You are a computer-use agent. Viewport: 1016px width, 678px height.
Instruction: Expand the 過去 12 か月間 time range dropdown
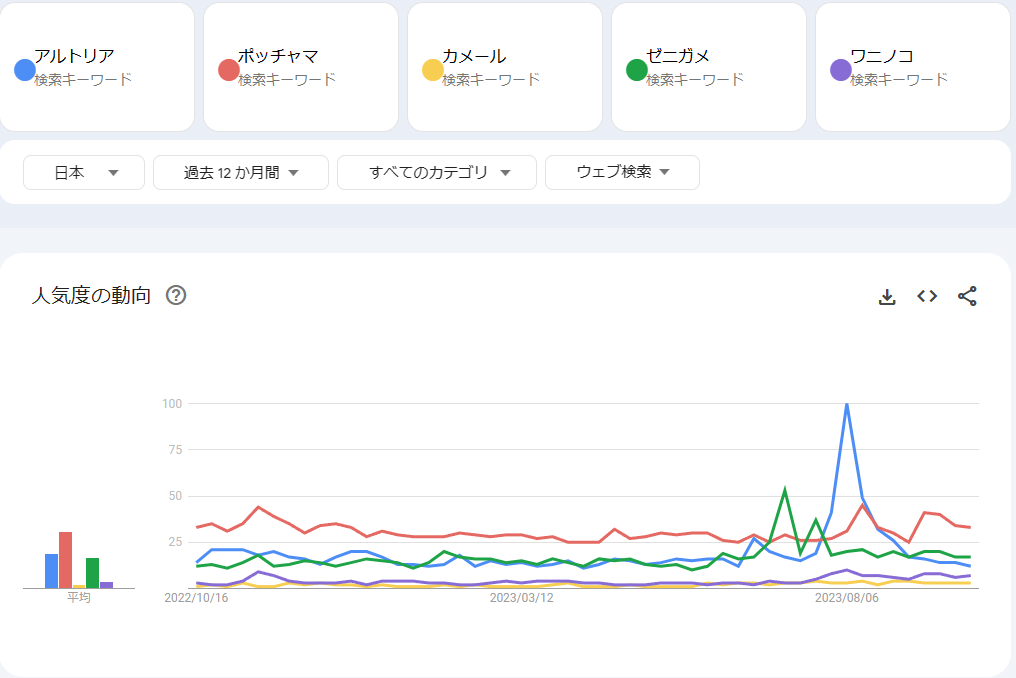(x=241, y=173)
